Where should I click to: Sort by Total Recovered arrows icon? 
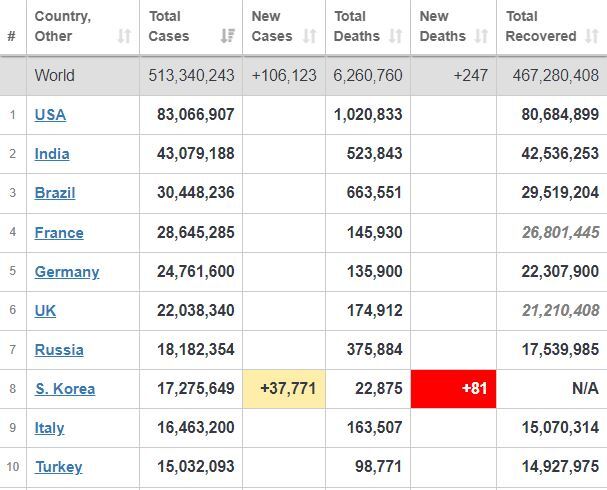pos(592,36)
